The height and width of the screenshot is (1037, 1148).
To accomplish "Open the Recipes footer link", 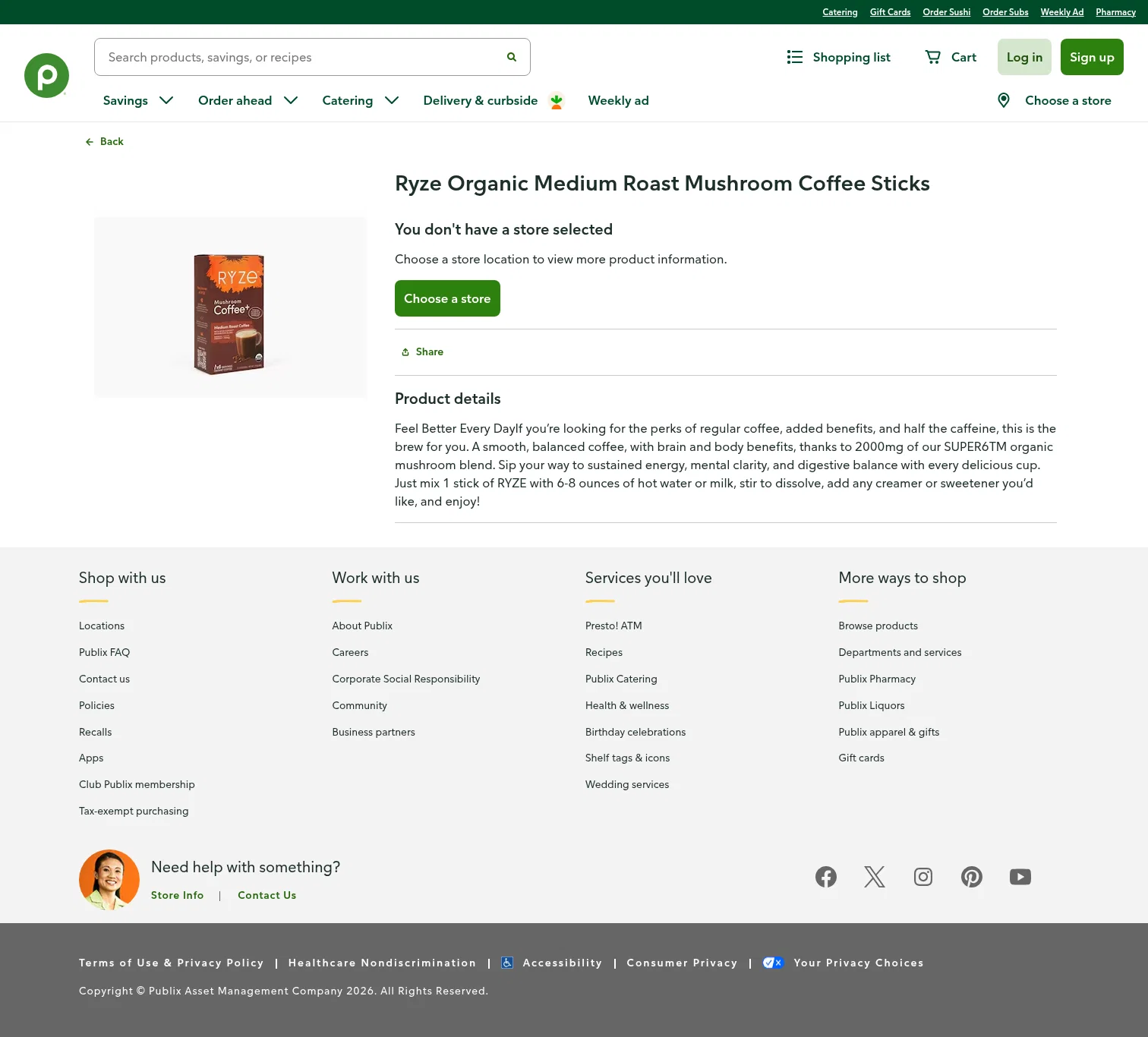I will 604,652.
